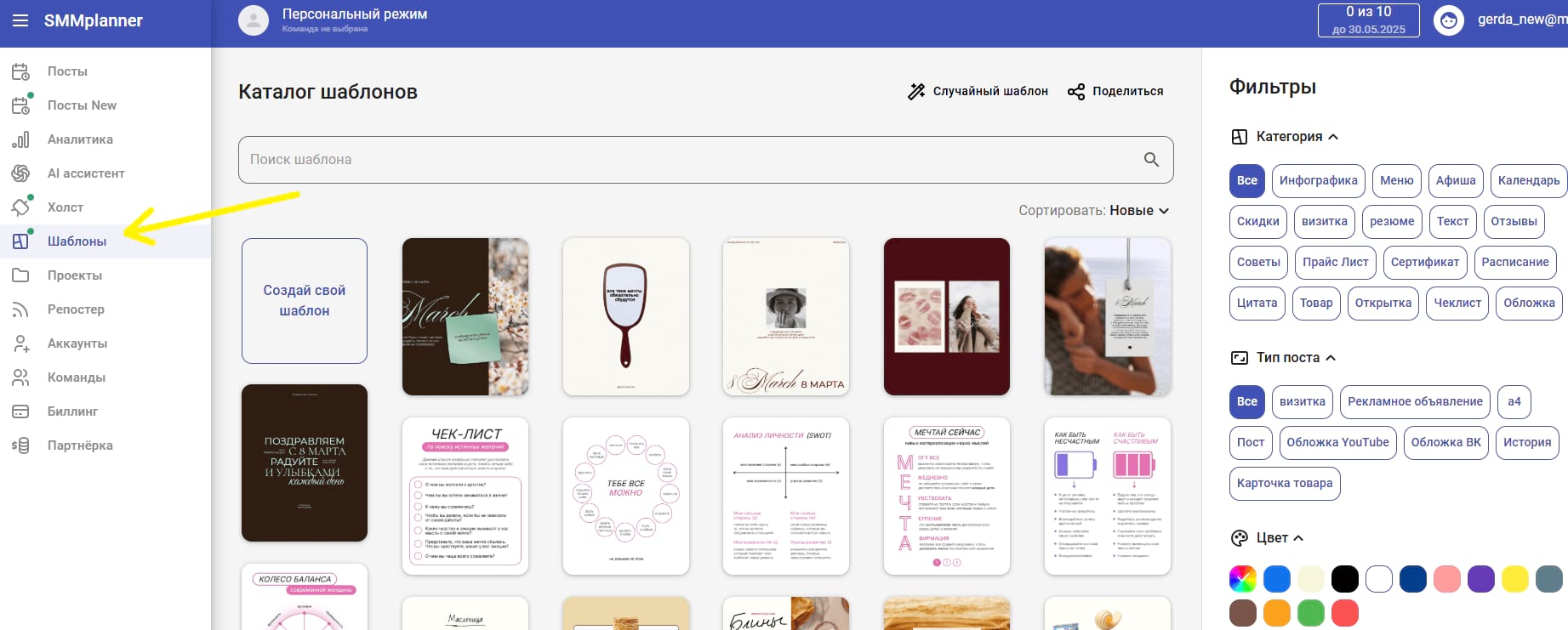The height and width of the screenshot is (630, 1568).
Task: Open Проекты in the sidebar
Action: pyautogui.click(x=105, y=275)
